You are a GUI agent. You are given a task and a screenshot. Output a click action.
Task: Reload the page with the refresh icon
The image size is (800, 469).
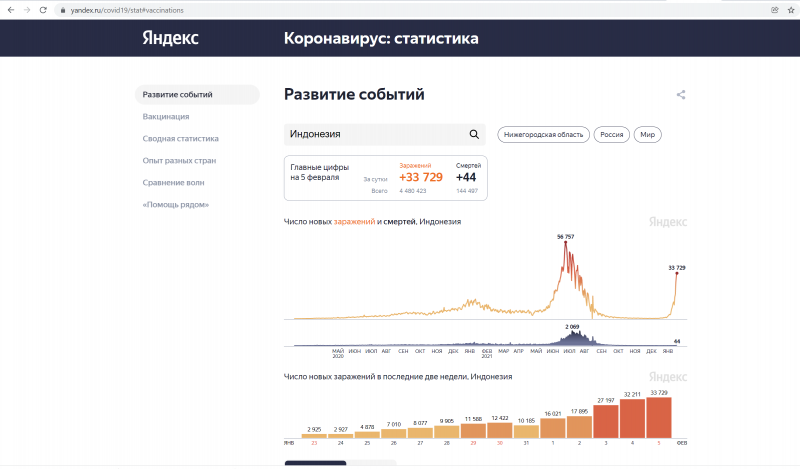click(x=43, y=10)
